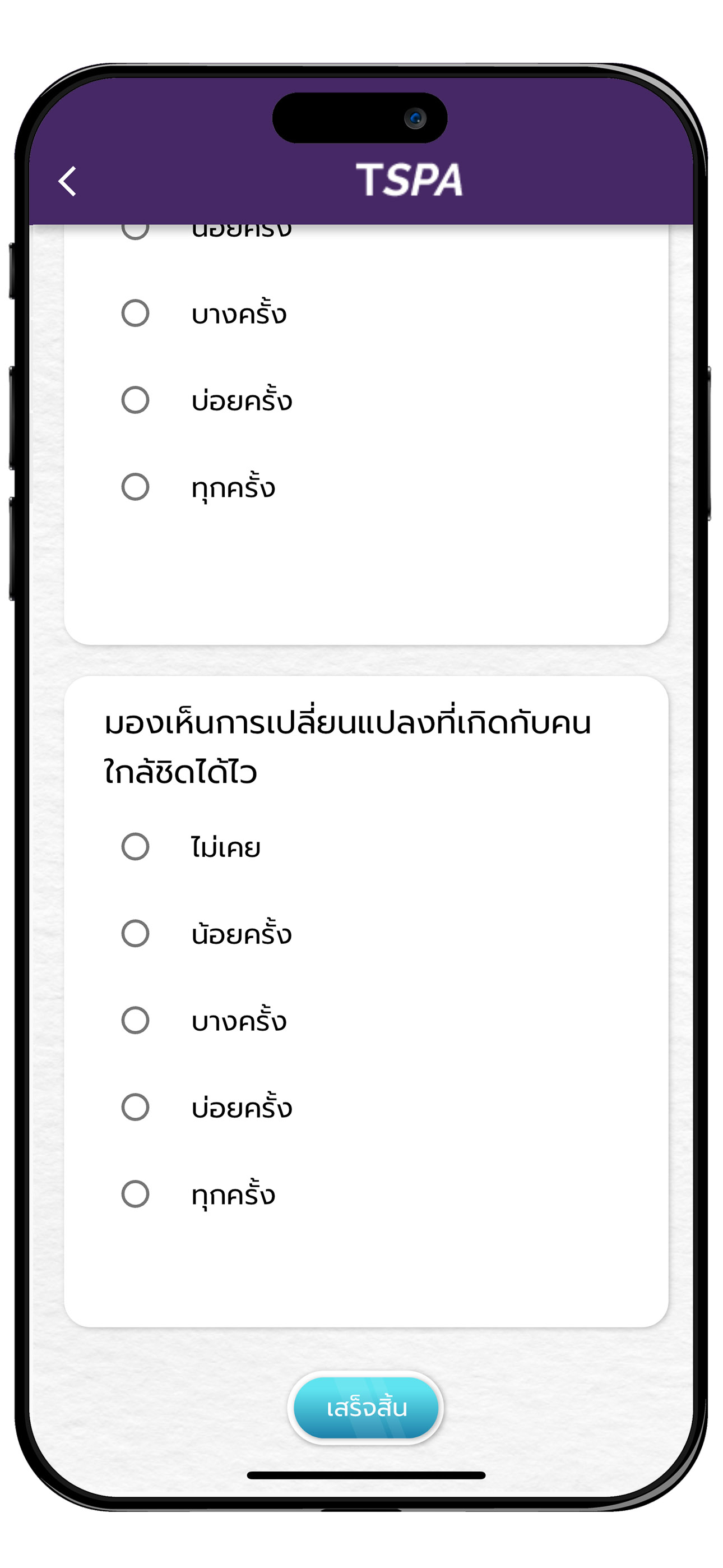Image resolution: width=723 pixels, height=1568 pixels.
Task: Click ทุกครั้ง label text in the lower card
Action: (233, 1196)
